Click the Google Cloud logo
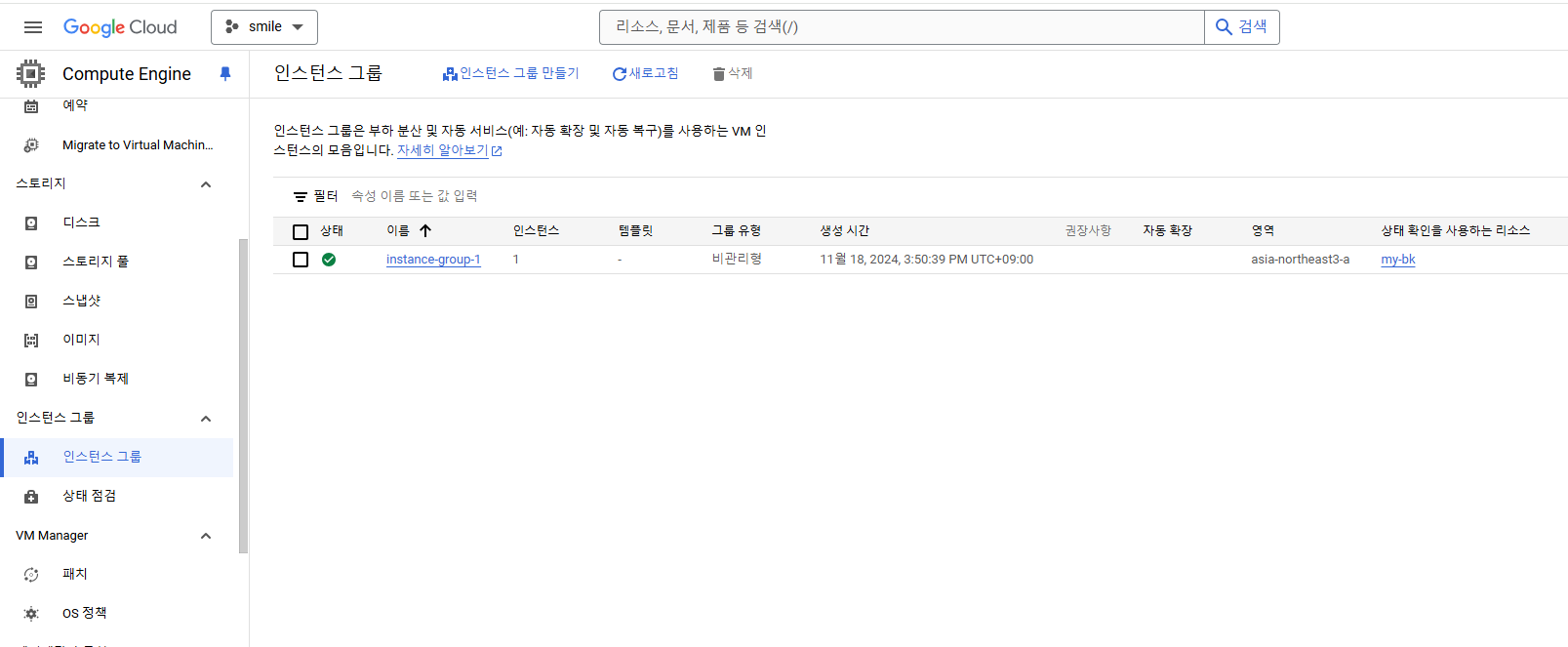 [120, 27]
